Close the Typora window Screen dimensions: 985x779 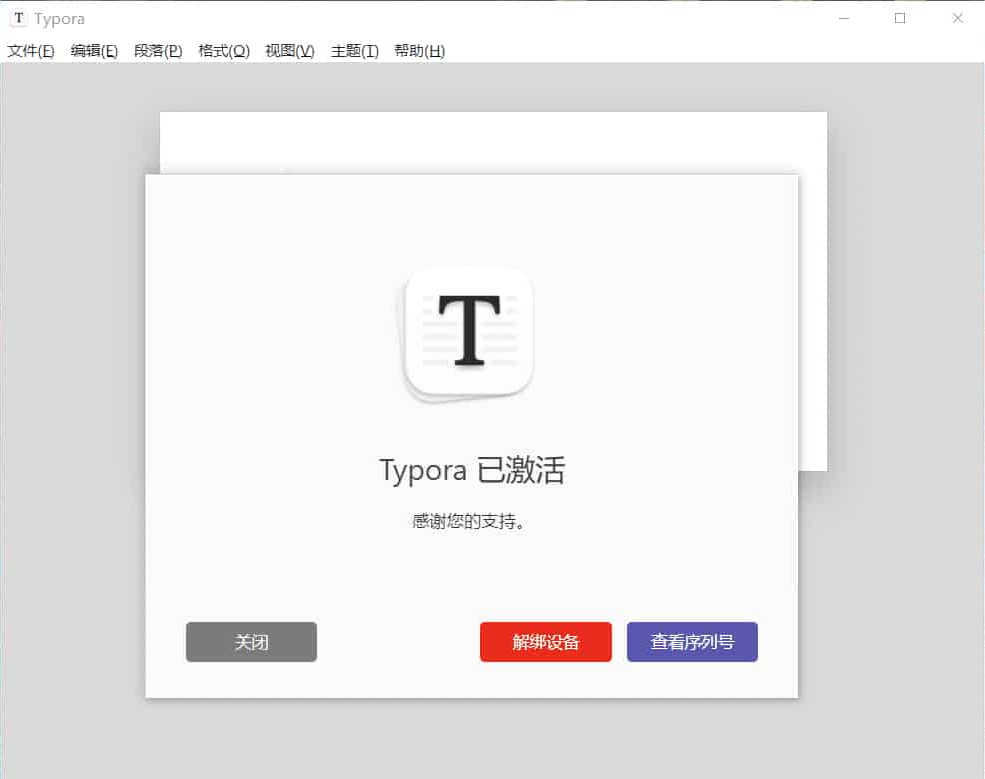pyautogui.click(x=957, y=18)
